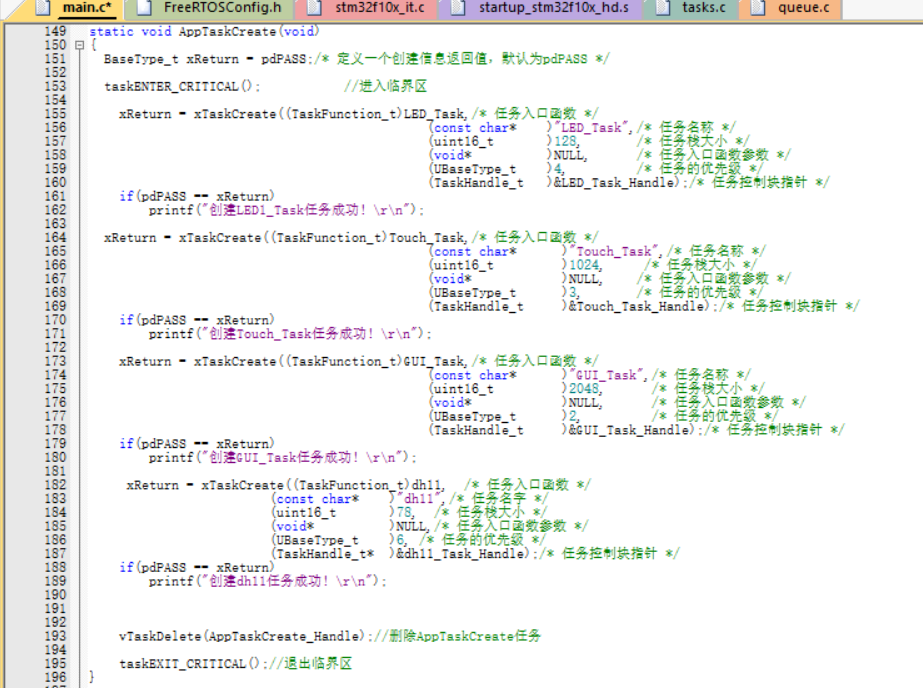Click "AppTaskCreate_Handle" argument on line 193
Screen dimensions: 923x688
283,636
